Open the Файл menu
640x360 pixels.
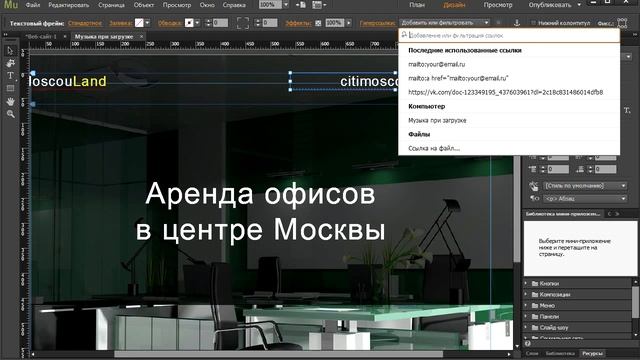pyautogui.click(x=33, y=5)
